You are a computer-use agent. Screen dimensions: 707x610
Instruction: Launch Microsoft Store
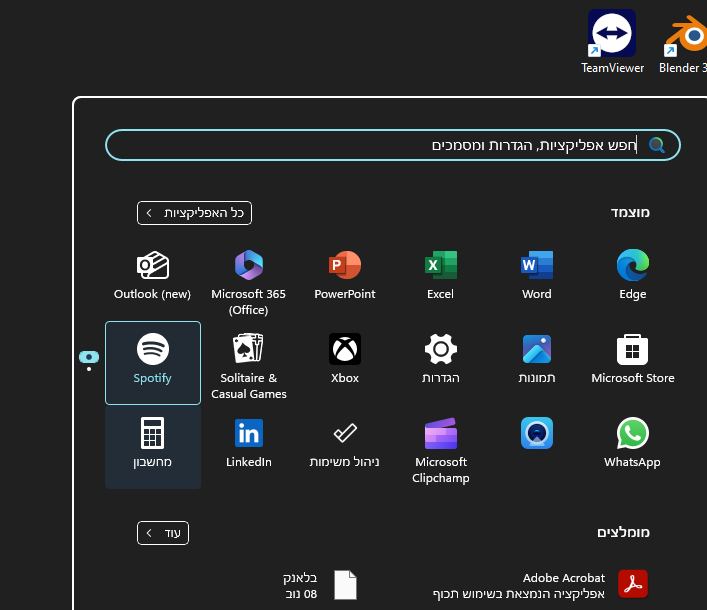633,358
